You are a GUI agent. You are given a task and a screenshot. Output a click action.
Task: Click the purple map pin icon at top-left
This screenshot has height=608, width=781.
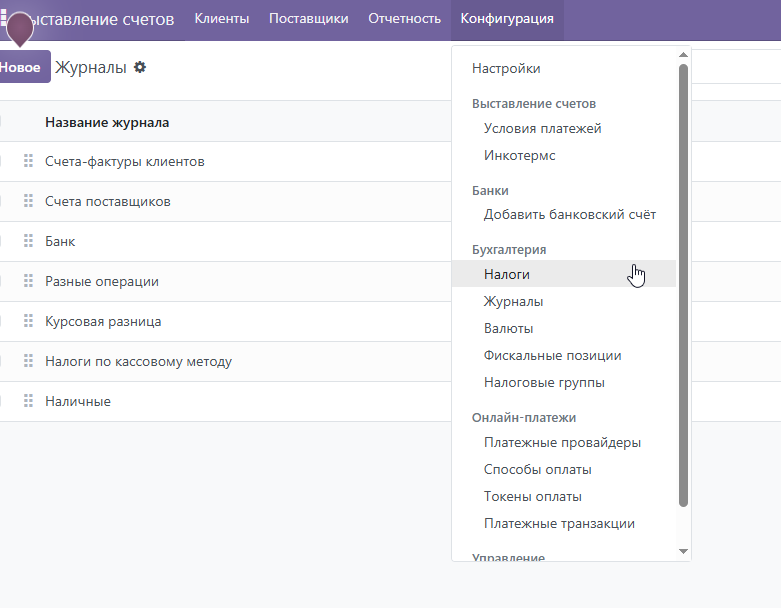[x=19, y=29]
